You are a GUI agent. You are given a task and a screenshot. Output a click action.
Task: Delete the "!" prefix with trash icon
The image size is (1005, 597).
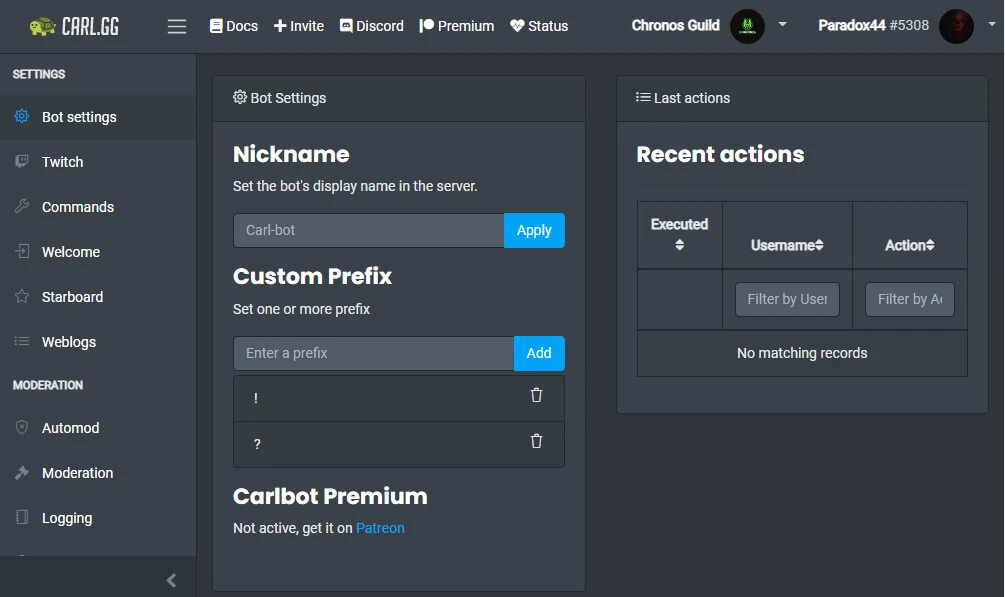(x=536, y=396)
